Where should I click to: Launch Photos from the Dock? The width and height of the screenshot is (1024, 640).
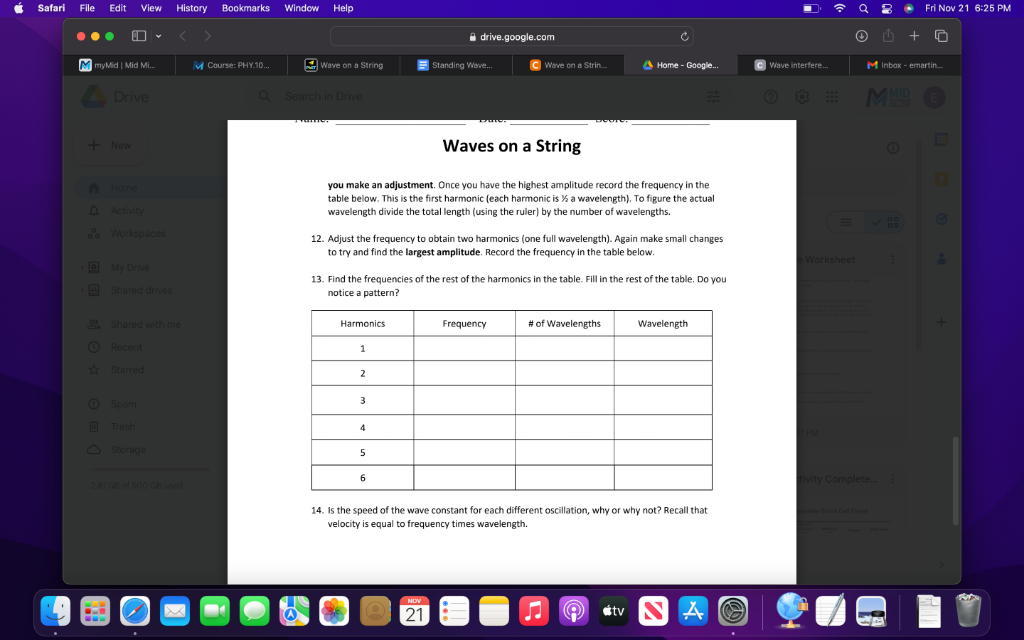tap(334, 612)
